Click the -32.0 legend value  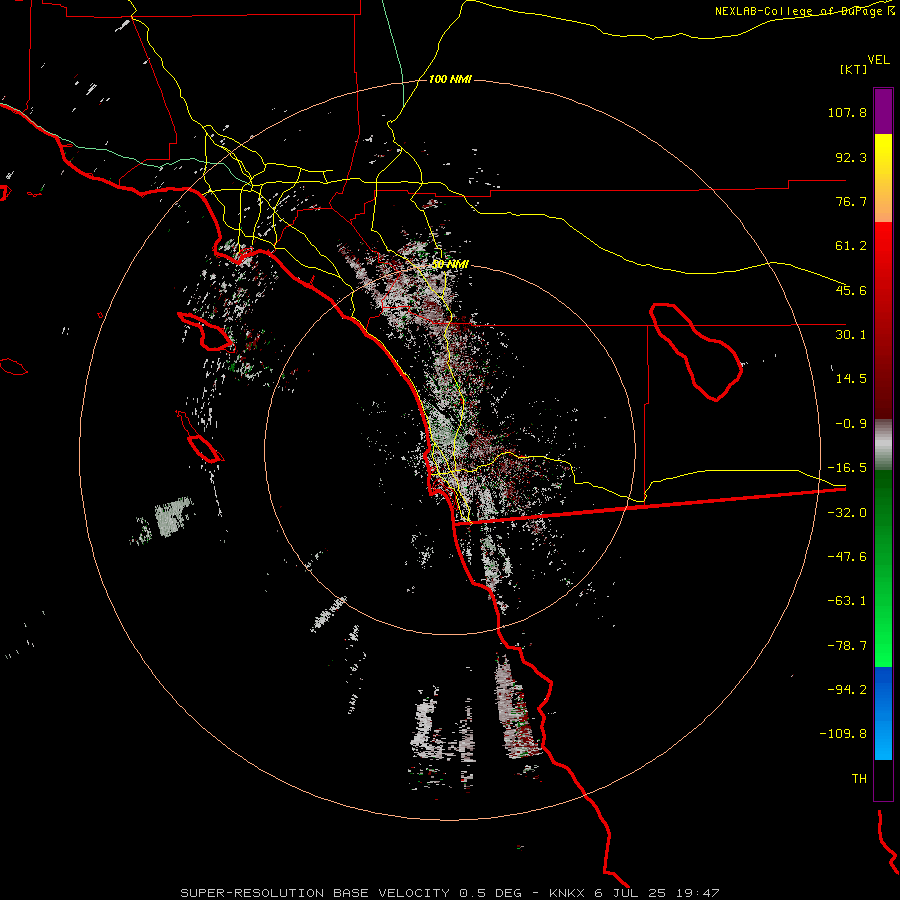(847, 513)
